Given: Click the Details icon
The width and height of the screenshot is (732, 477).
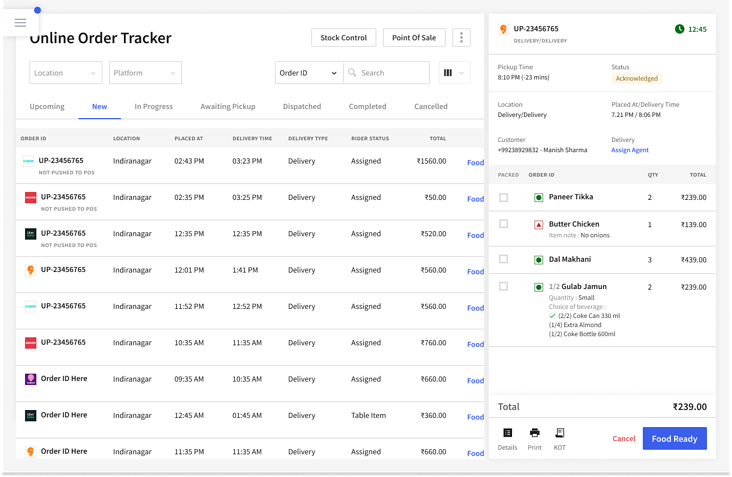Looking at the screenshot, I should point(507,433).
